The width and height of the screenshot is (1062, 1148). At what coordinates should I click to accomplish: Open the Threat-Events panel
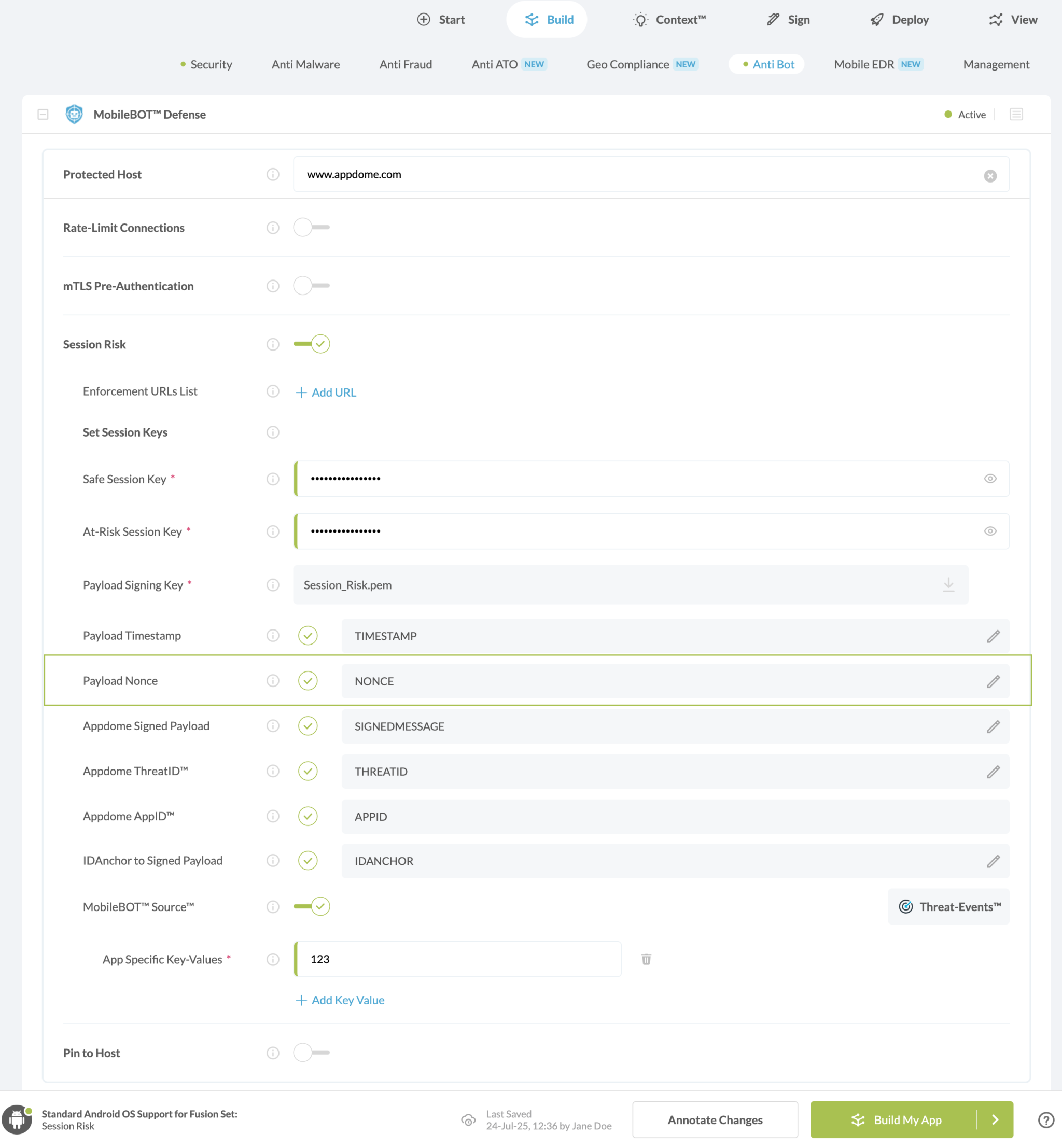click(948, 907)
